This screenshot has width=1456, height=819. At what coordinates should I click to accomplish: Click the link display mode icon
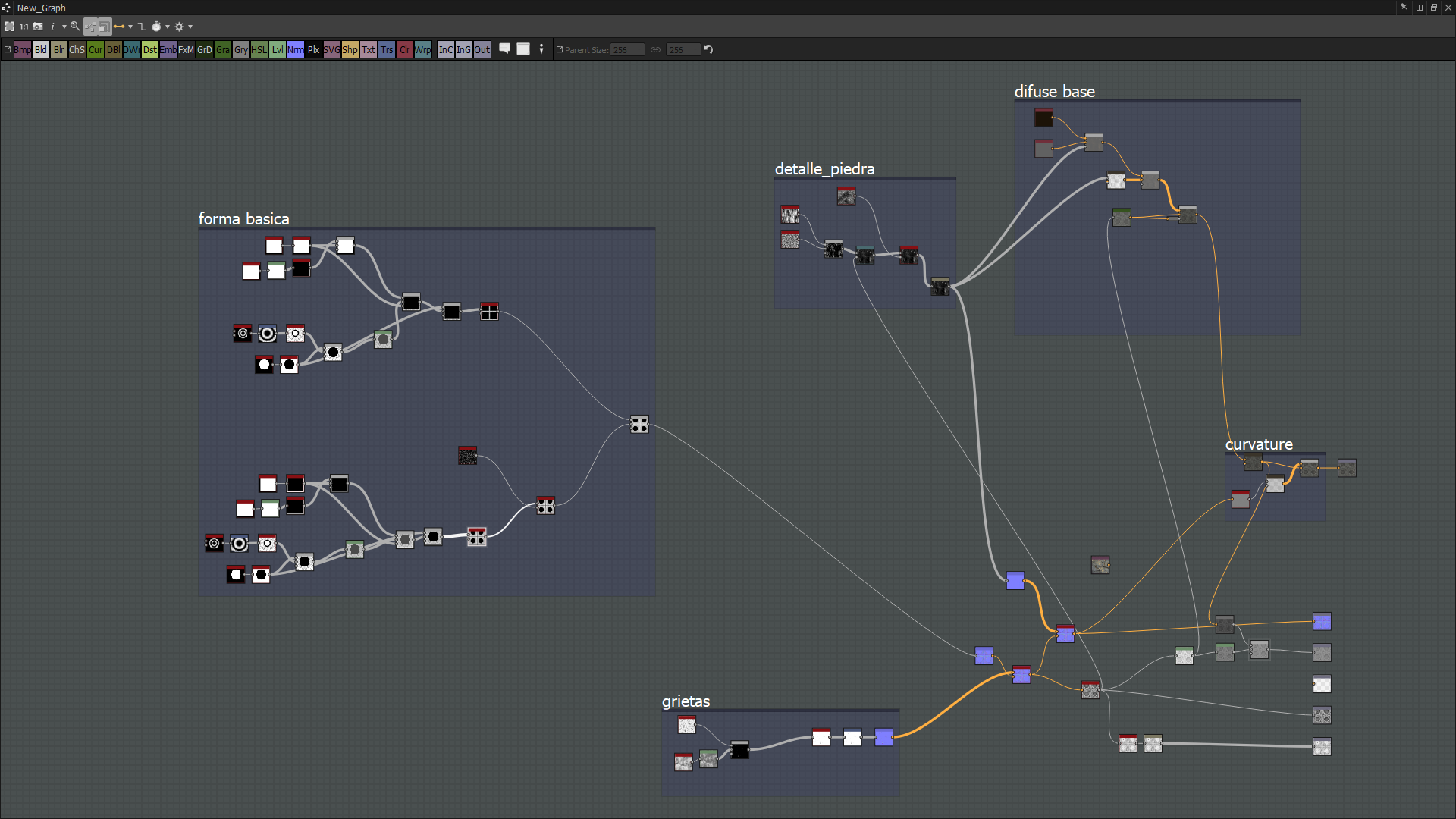click(x=119, y=27)
